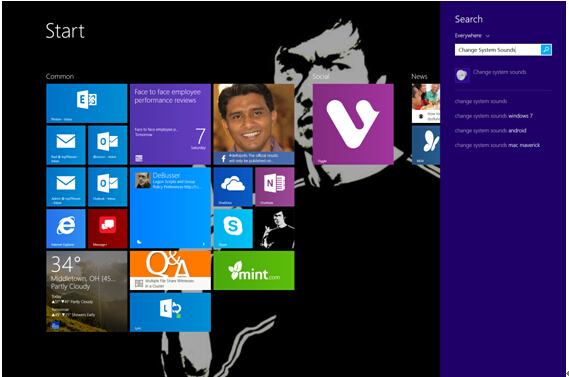Open the calendar performance reviews tile
Viewport: 569px width, 377px height.
tap(170, 124)
